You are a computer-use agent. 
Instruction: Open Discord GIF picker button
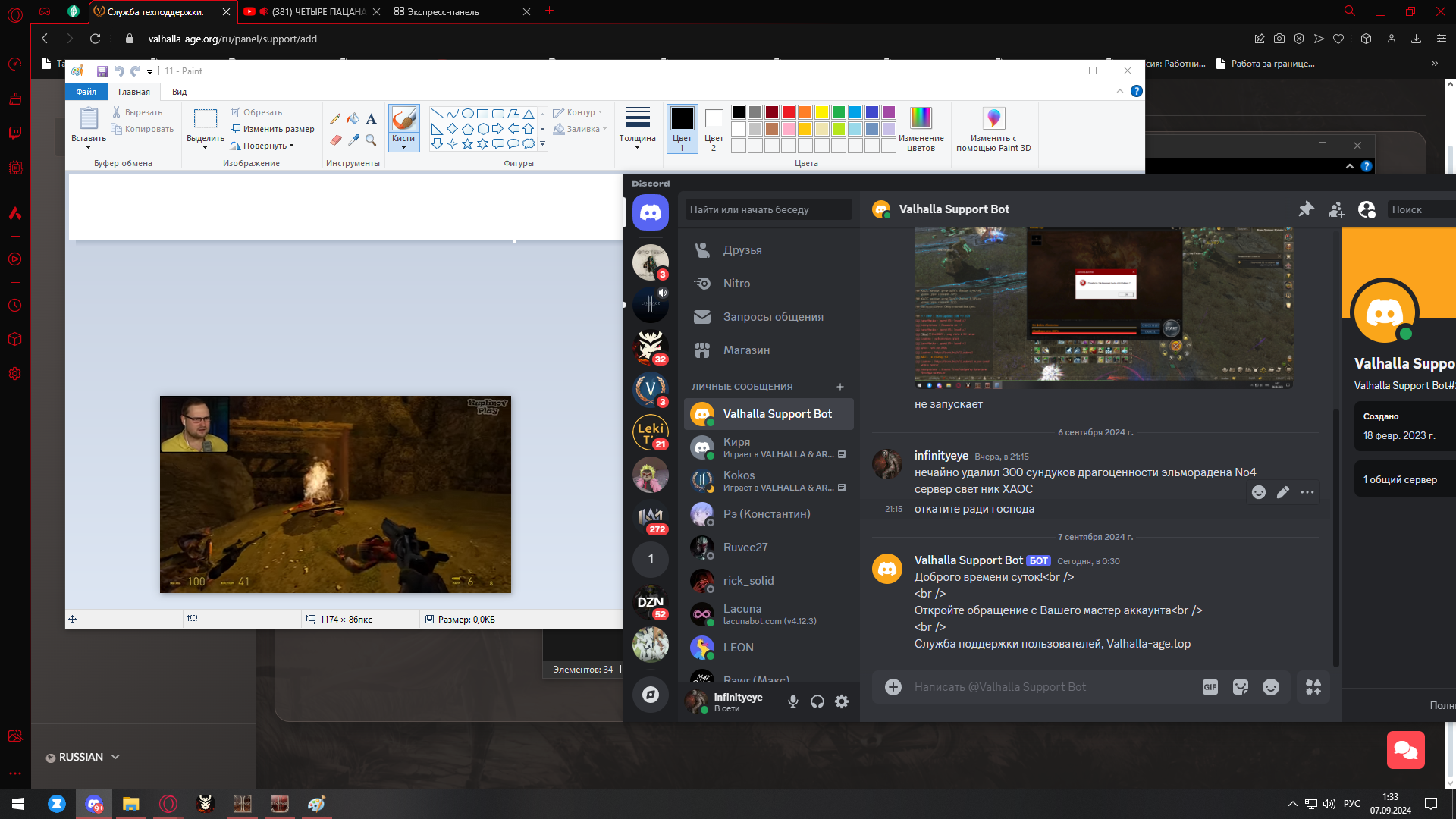[1210, 687]
